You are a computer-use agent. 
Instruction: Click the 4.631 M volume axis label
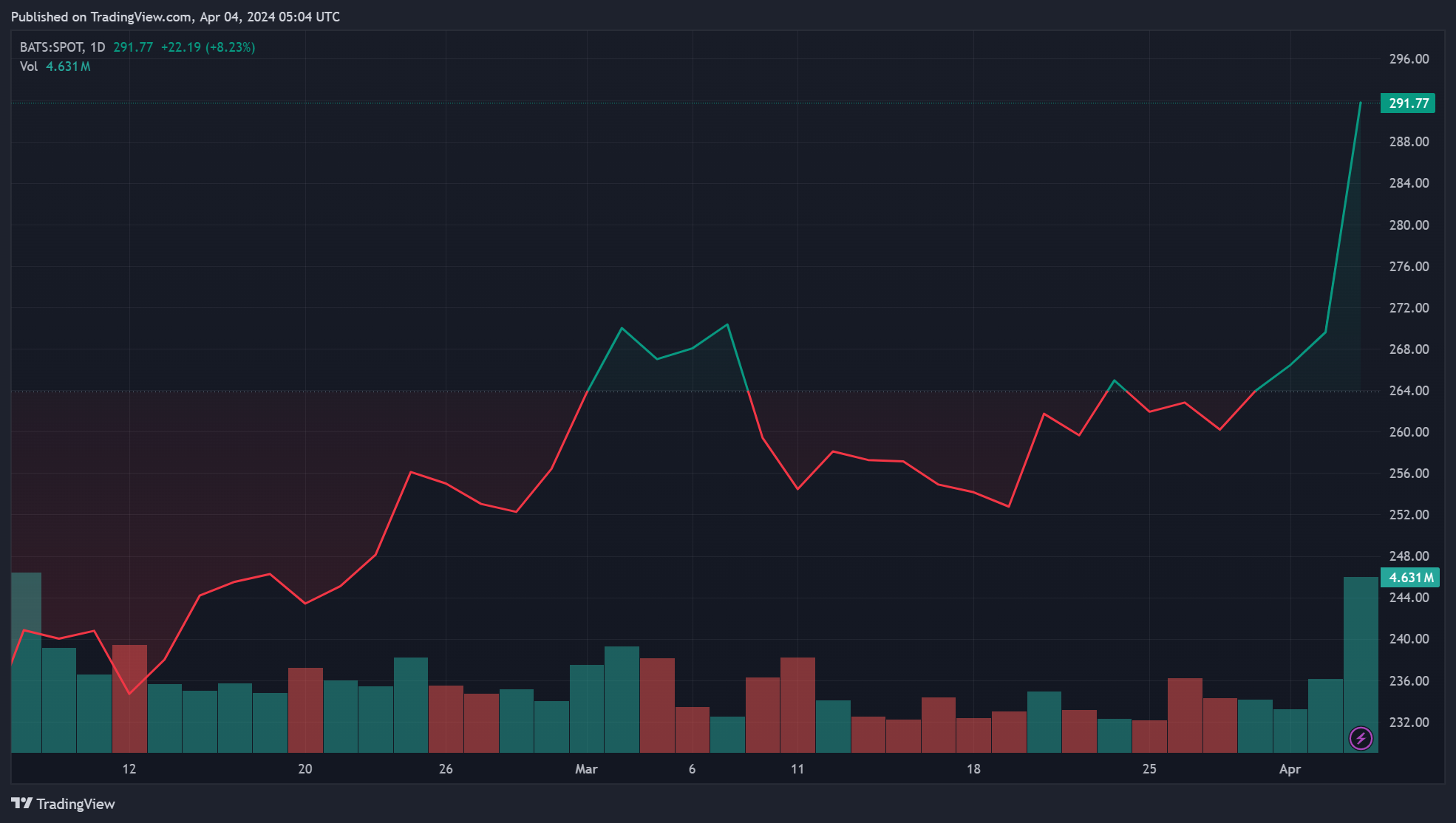[x=1409, y=578]
